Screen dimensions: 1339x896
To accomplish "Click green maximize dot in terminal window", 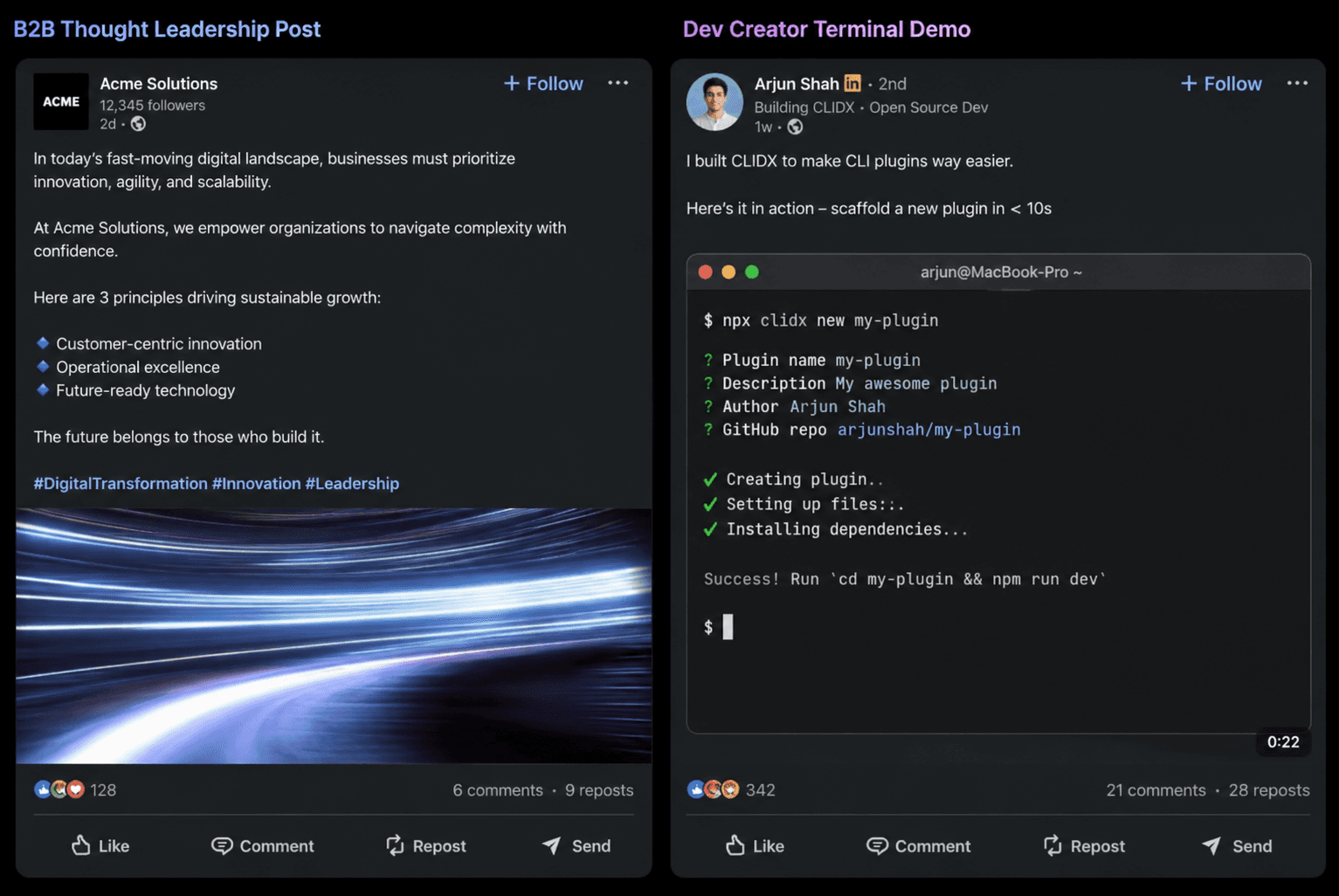I will pyautogui.click(x=752, y=272).
